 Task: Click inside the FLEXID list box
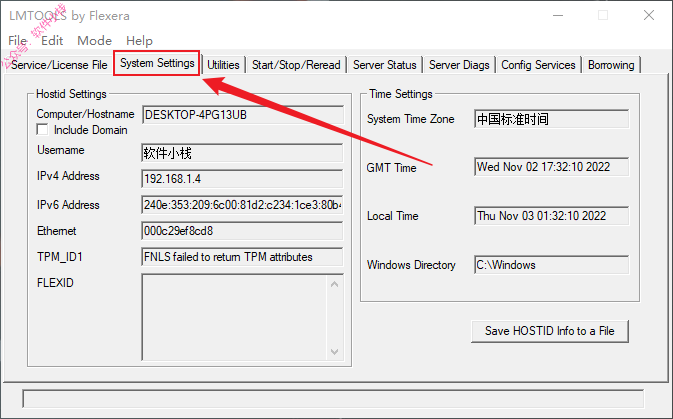click(x=234, y=317)
